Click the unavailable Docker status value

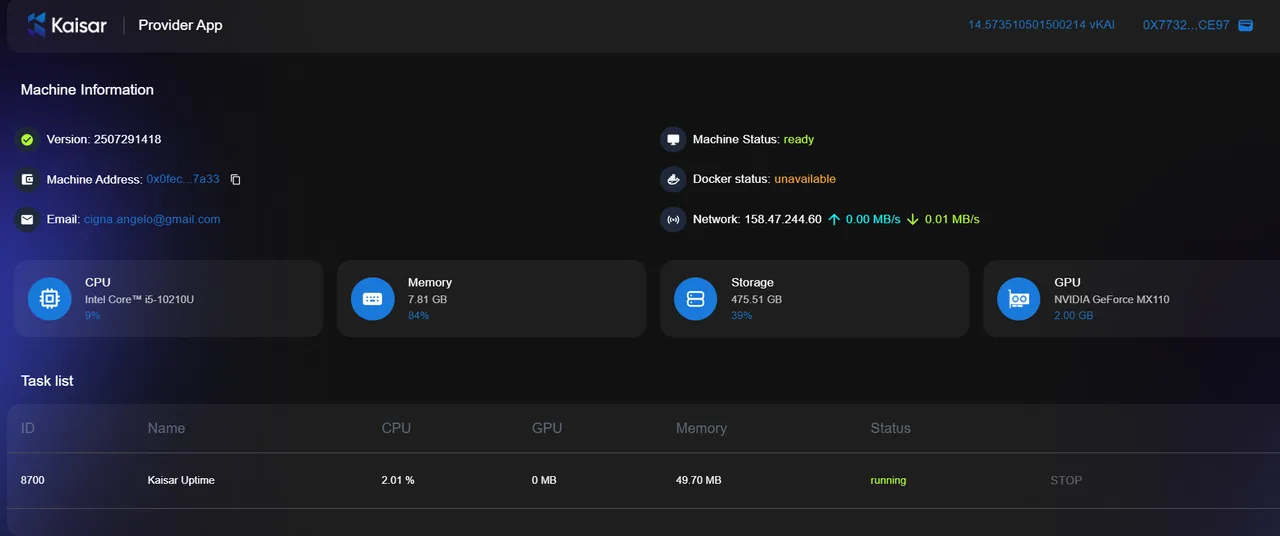click(x=805, y=179)
